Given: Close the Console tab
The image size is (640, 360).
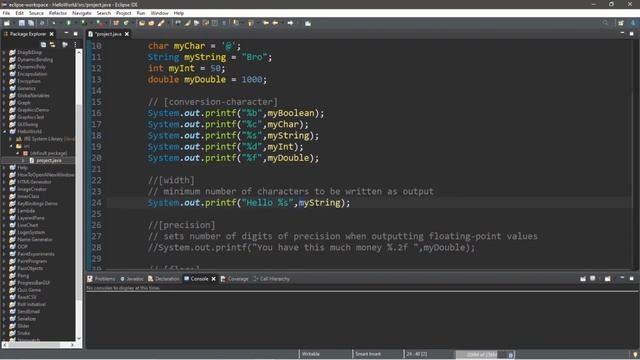Looking at the screenshot, I should click(x=213, y=279).
